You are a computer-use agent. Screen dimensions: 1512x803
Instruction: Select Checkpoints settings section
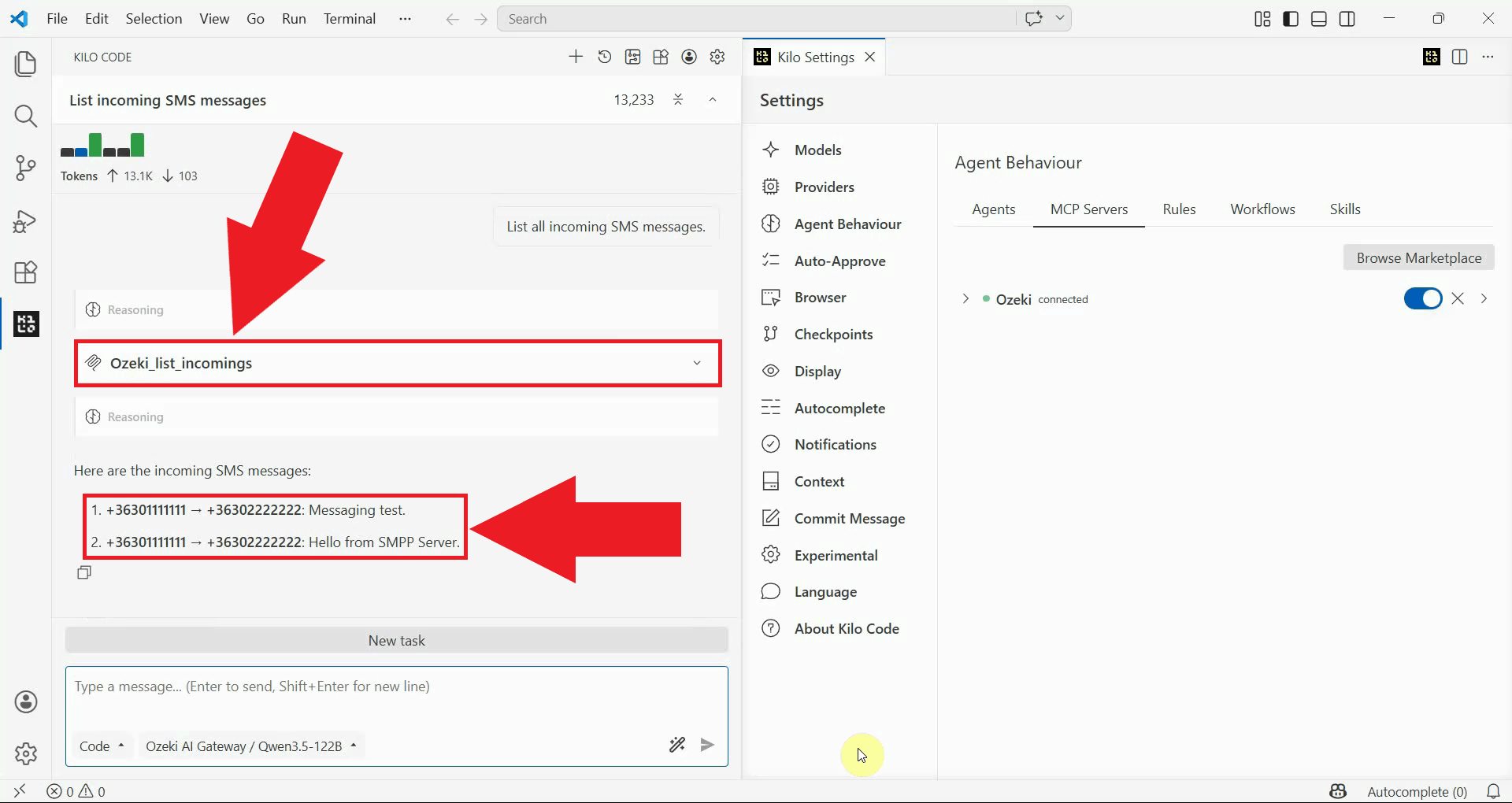833,334
